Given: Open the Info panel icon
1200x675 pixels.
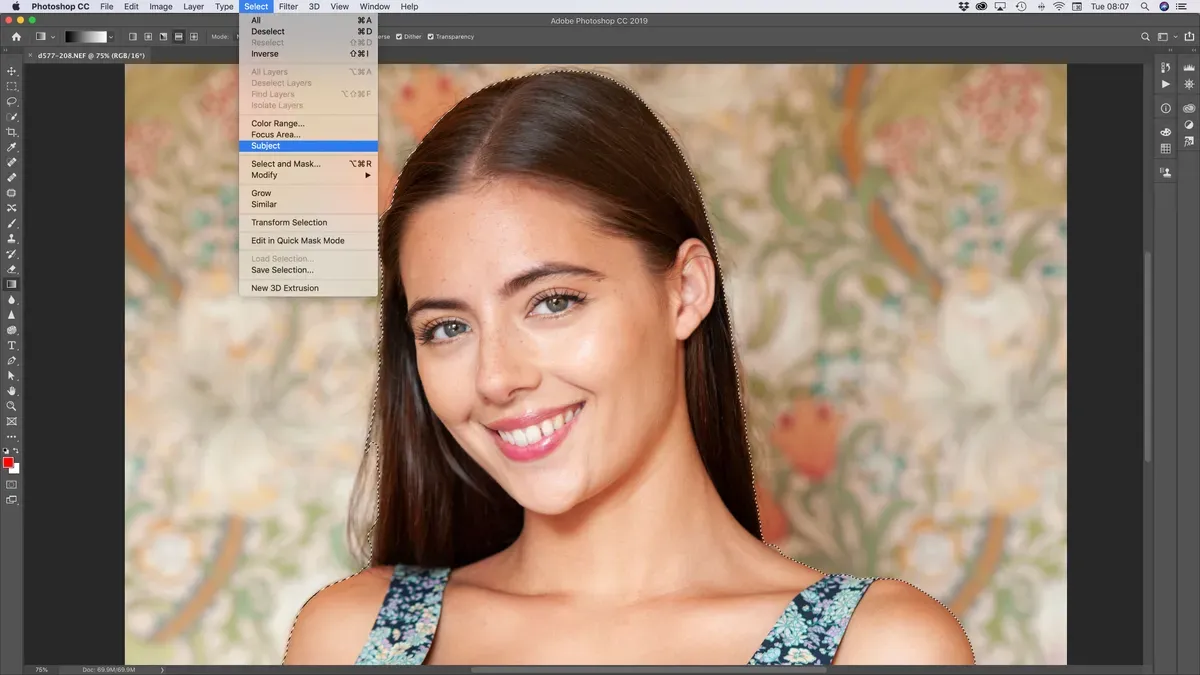Looking at the screenshot, I should tap(1165, 108).
